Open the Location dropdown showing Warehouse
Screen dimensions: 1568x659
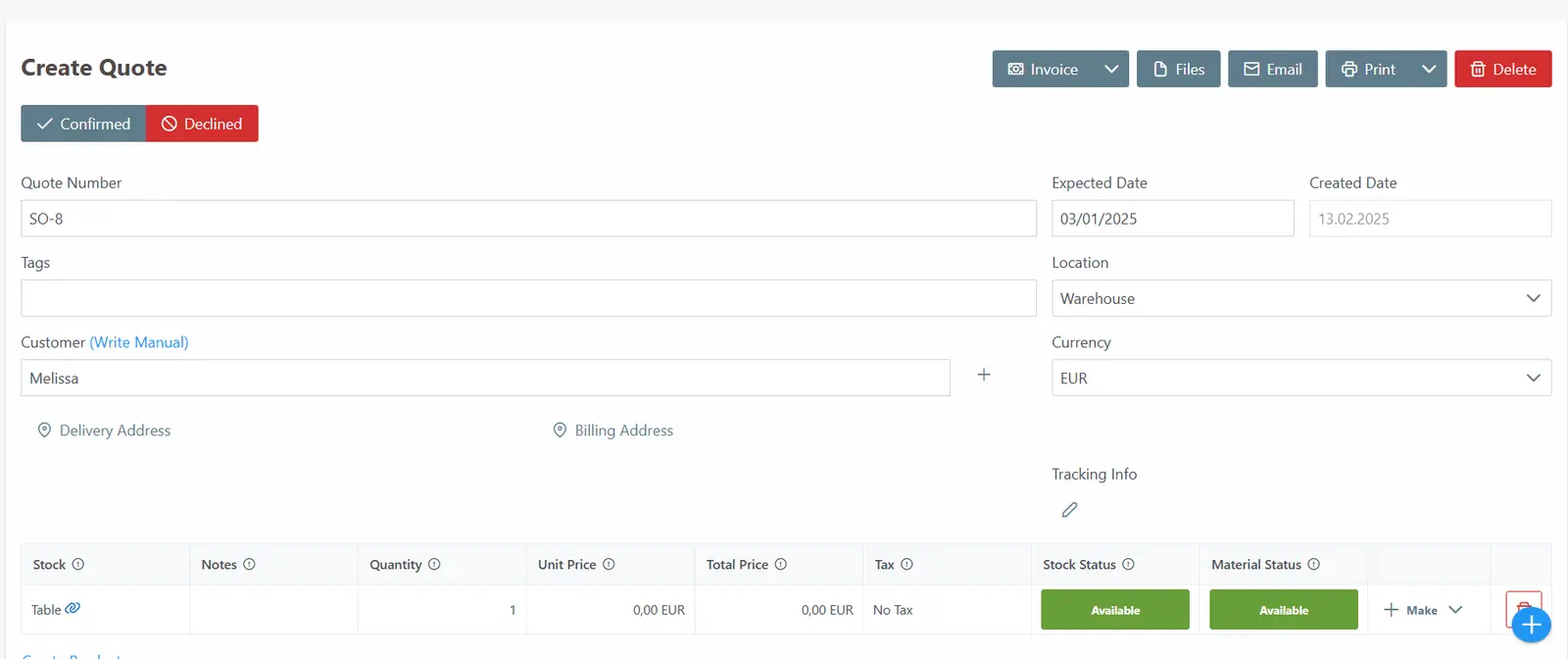coord(1301,298)
